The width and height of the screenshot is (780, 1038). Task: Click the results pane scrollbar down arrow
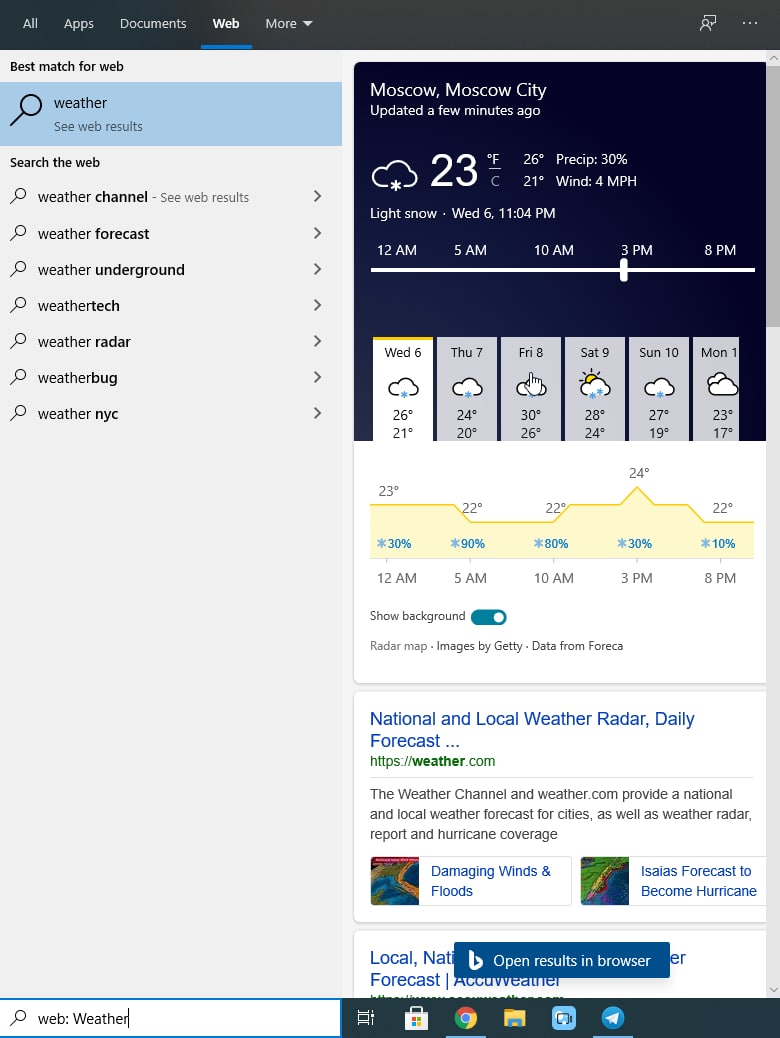click(x=773, y=990)
